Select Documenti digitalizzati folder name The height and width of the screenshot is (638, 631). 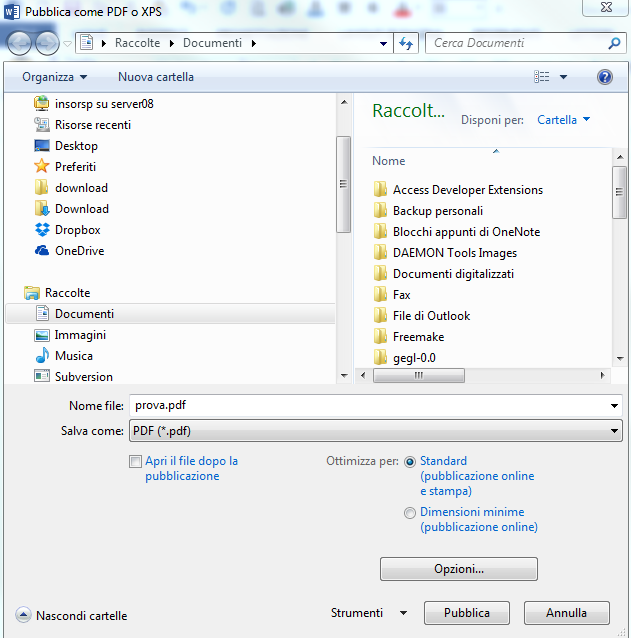453,274
